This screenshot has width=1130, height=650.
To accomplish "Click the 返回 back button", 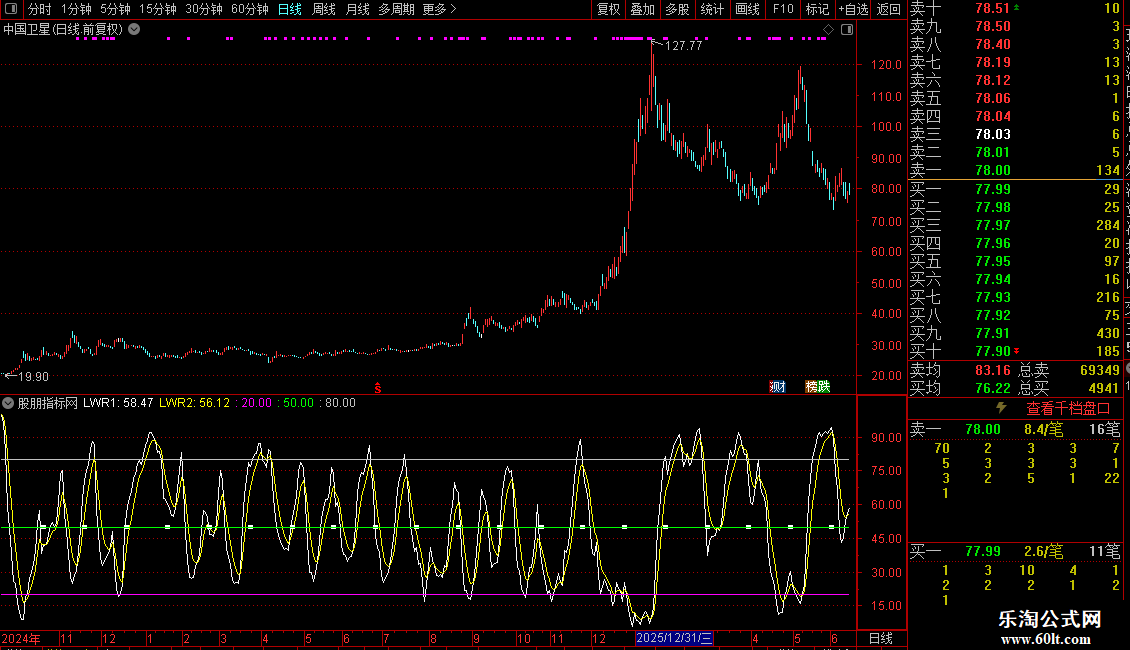I will point(889,9).
